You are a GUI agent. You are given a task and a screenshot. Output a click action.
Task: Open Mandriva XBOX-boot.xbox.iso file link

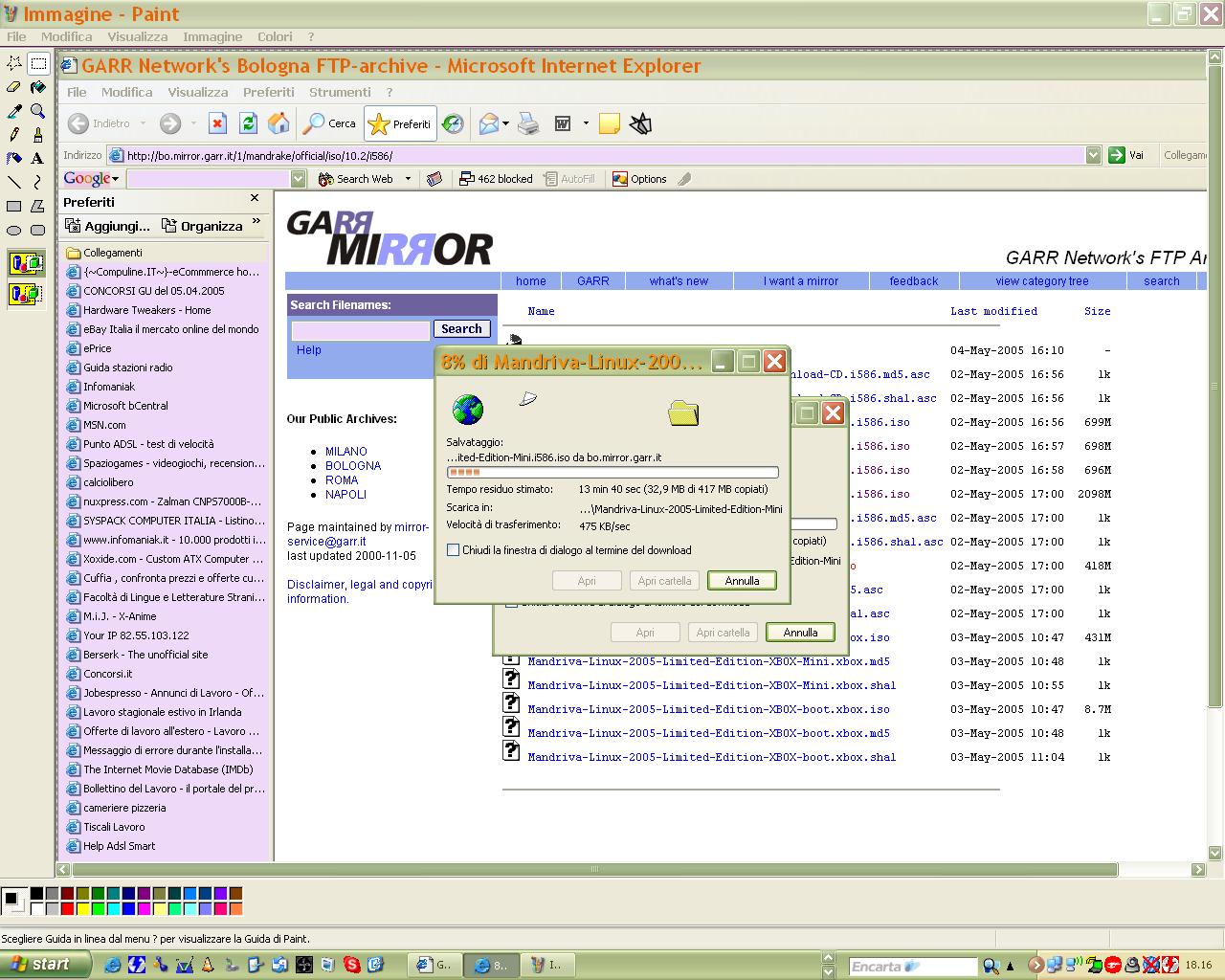(708, 709)
